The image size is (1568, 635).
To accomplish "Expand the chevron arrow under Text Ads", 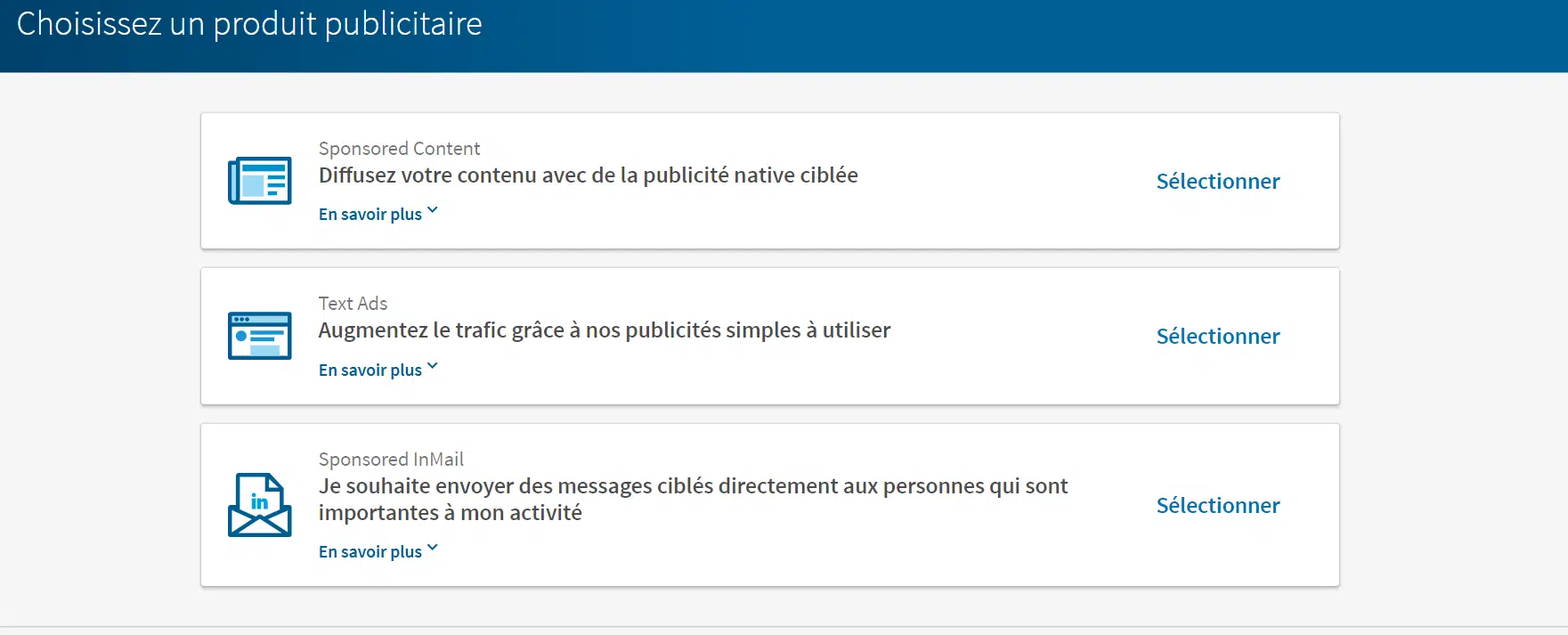I will coord(433,366).
